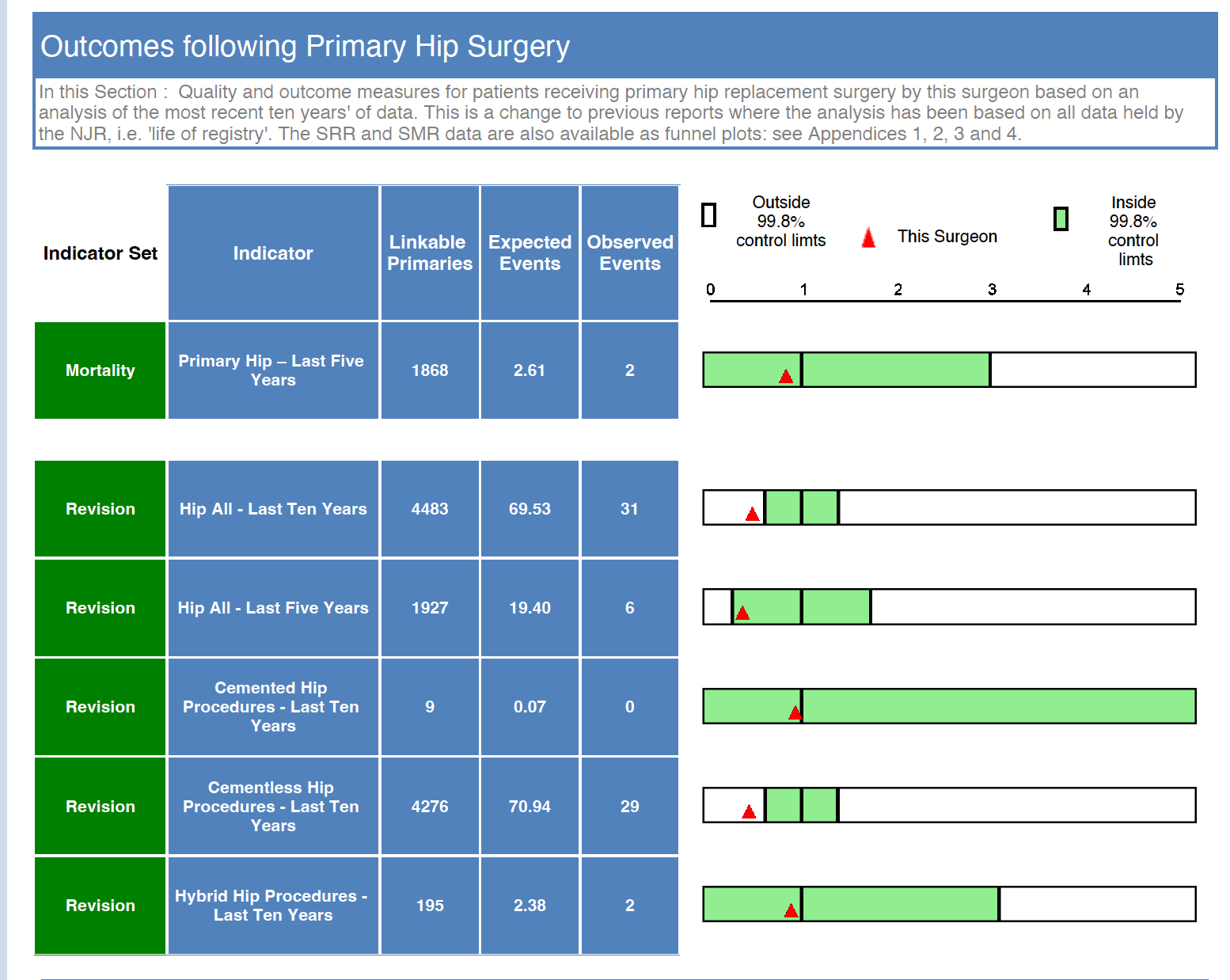The image size is (1230, 980).
Task: Click the green 'Inside 99.8% control limits' legend box
Action: click(x=1061, y=219)
